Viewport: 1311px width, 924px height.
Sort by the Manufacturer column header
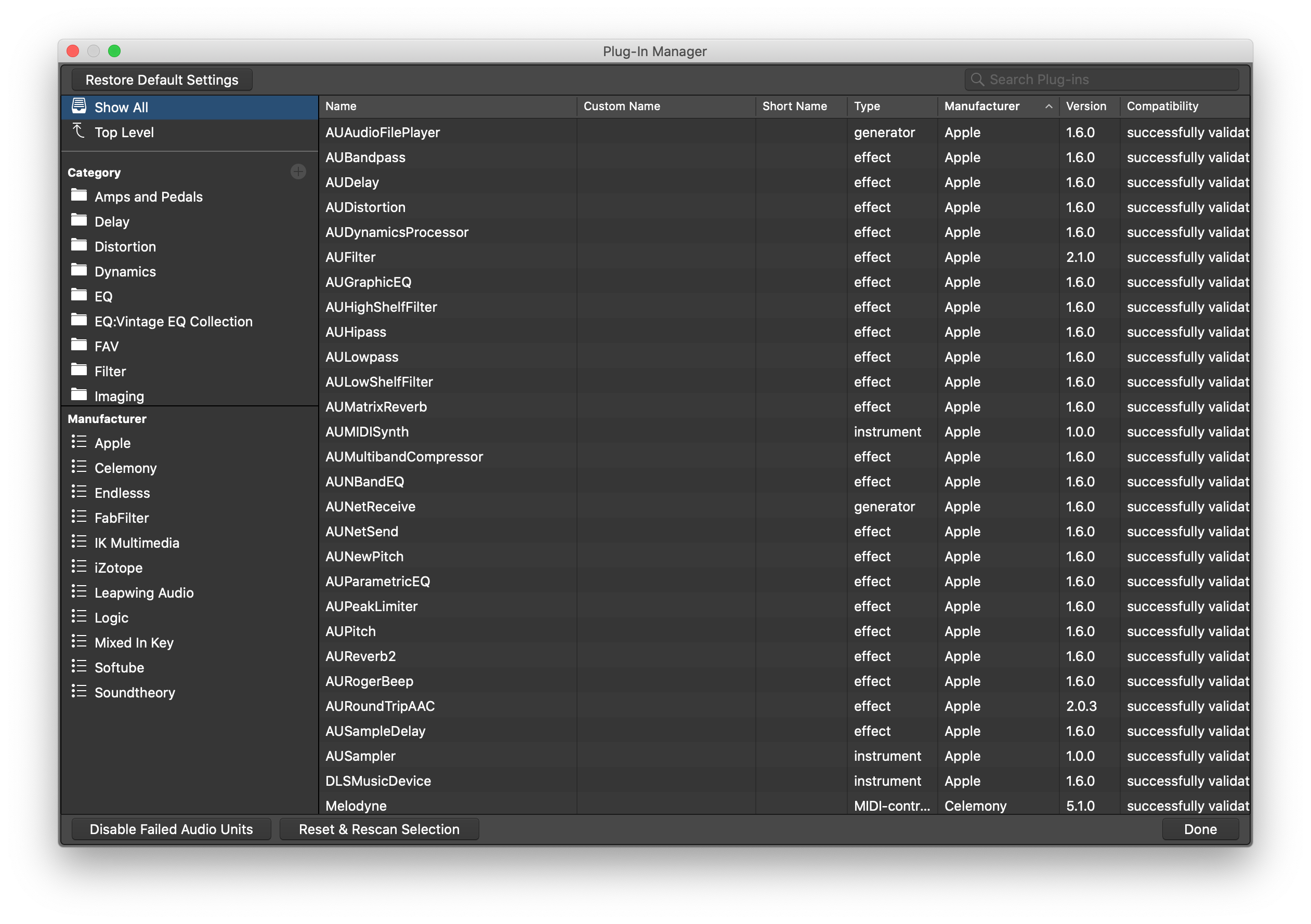(981, 106)
